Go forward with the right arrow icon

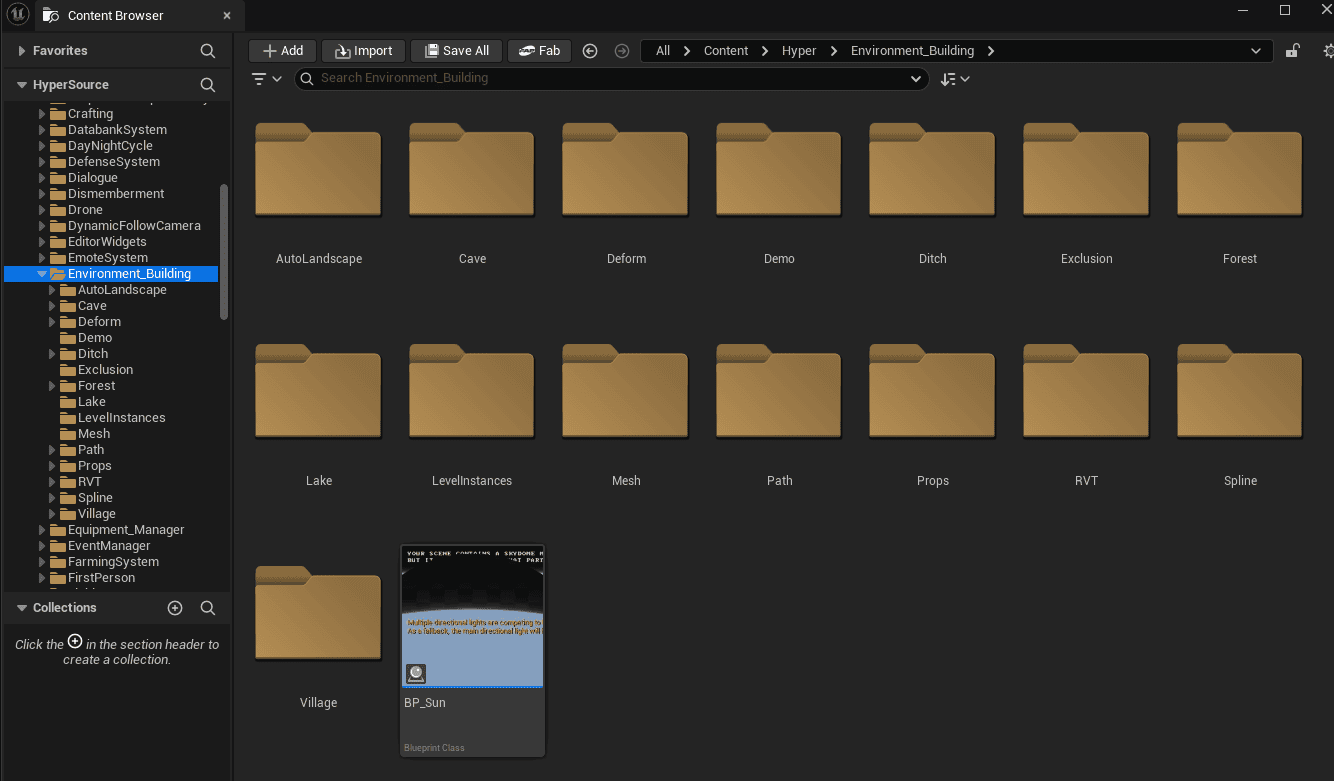(x=622, y=51)
